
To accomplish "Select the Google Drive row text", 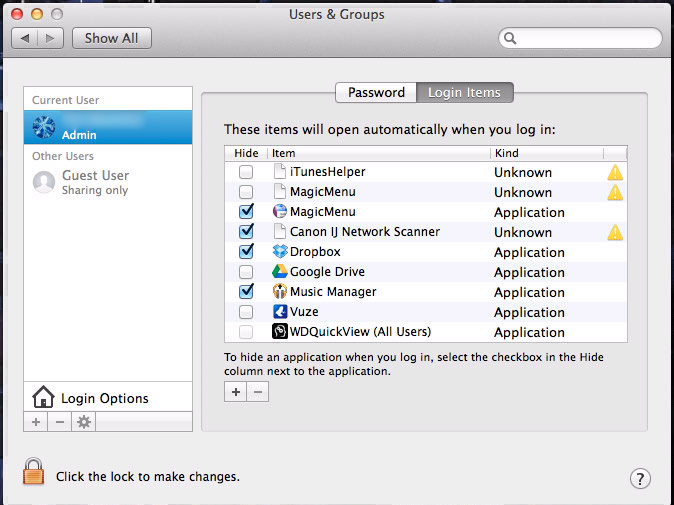I will coord(327,272).
